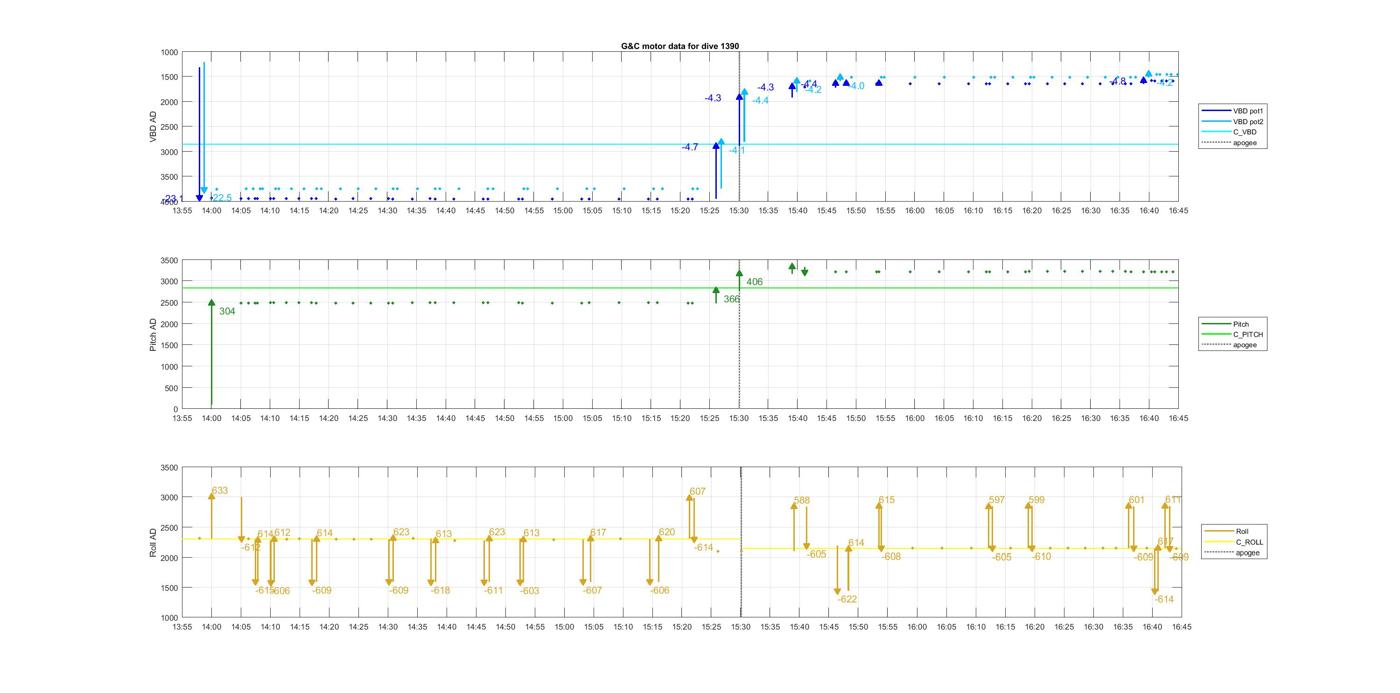Click the "22.5" VBD data label
The image size is (1400, 693).
(x=222, y=198)
